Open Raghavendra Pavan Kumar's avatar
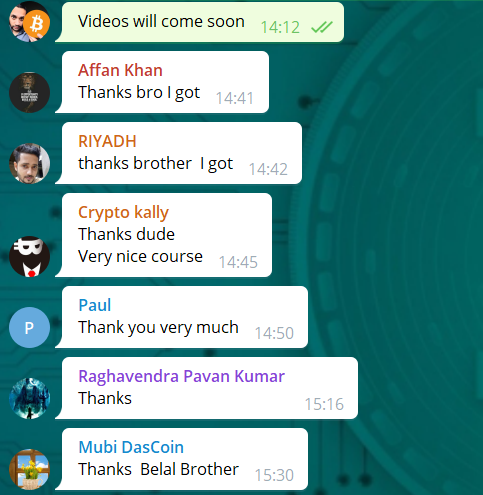483x495 pixels. coord(29,399)
